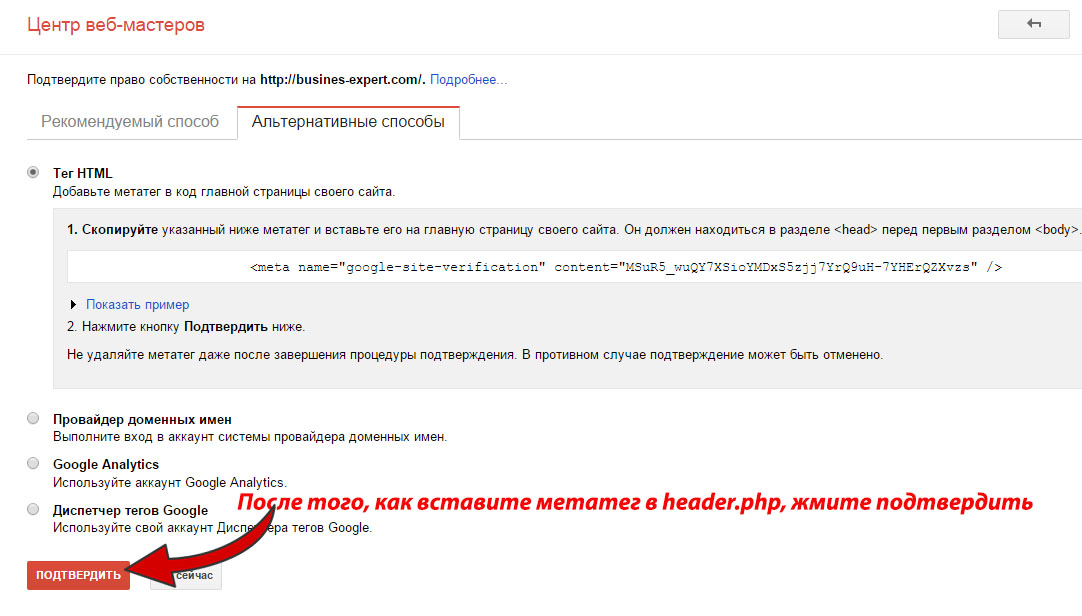Click the Тег HTML label text
Image resolution: width=1082 pixels, height=616 pixels.
82,173
